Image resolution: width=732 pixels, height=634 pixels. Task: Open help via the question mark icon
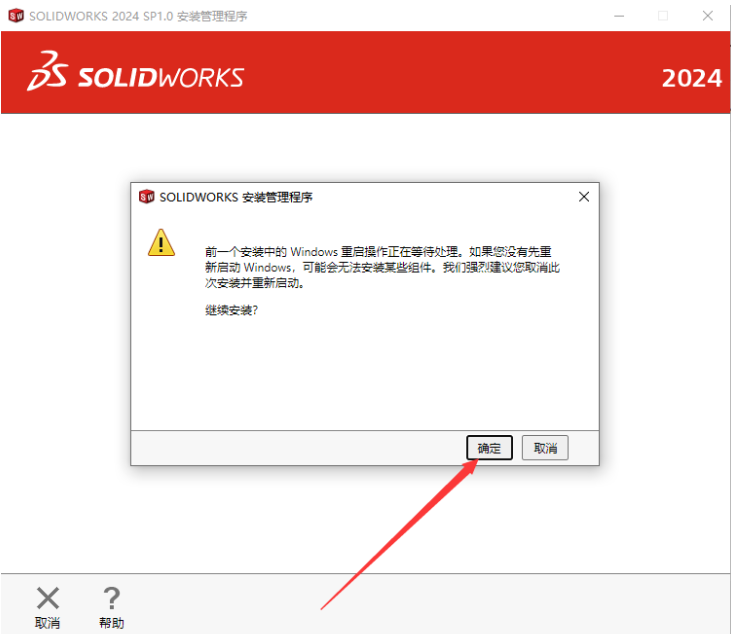(x=112, y=598)
